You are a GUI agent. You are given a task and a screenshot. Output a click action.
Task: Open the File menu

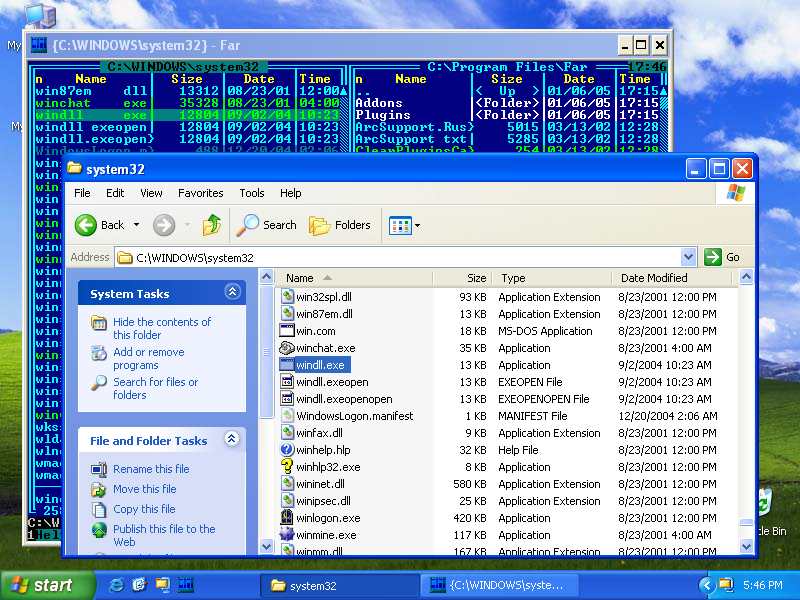82,193
